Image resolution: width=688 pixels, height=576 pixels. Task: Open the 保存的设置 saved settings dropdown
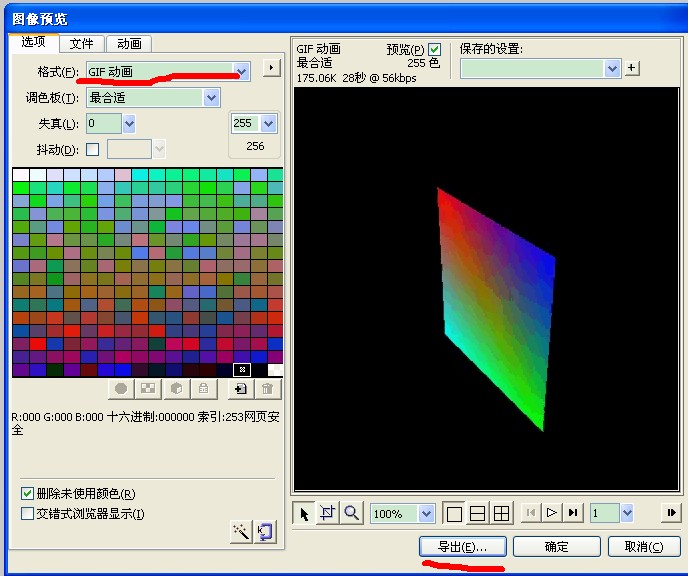point(613,69)
